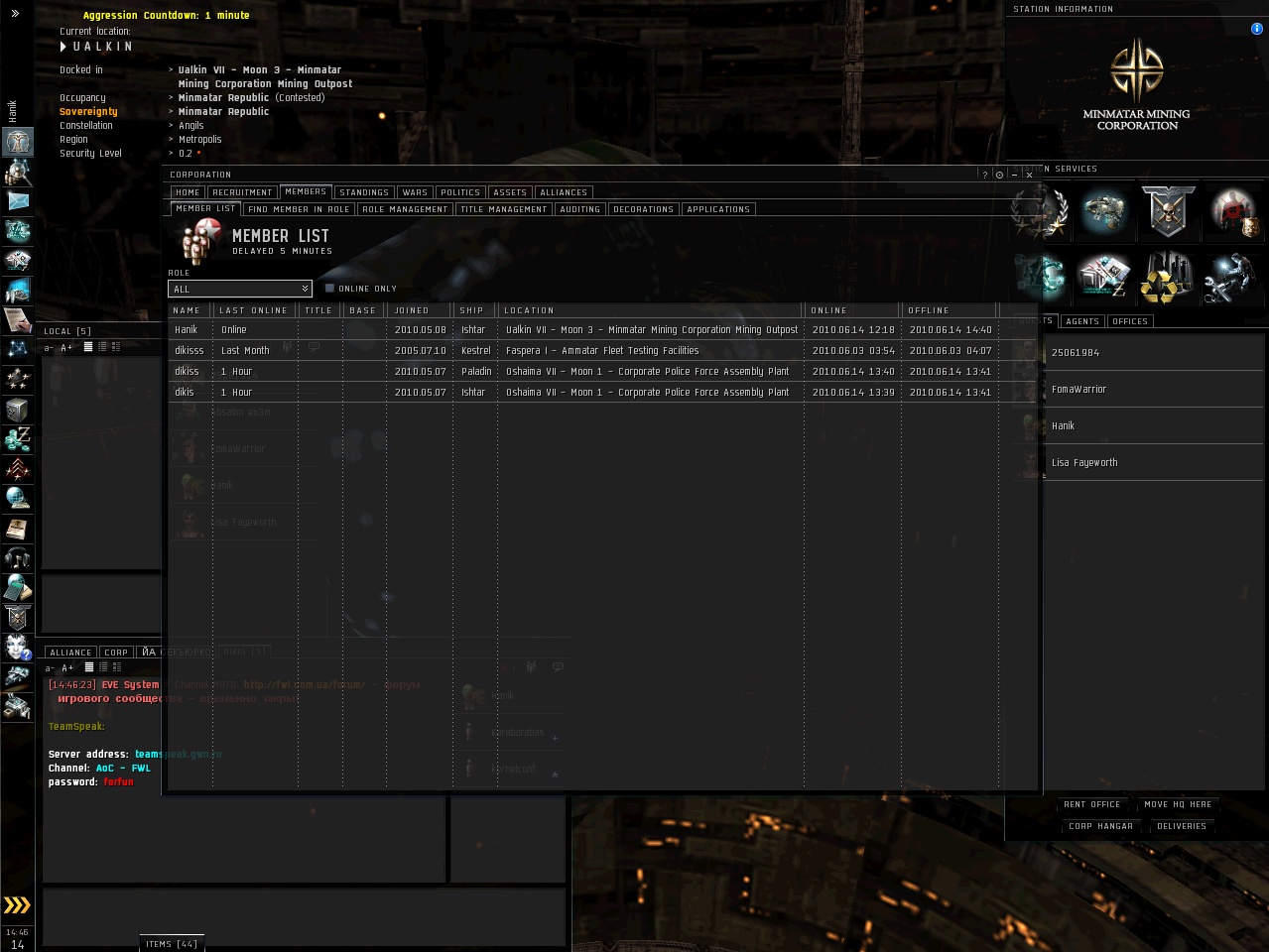Sort member list by Last Online header
This screenshot has height=952, width=1269.
(255, 310)
